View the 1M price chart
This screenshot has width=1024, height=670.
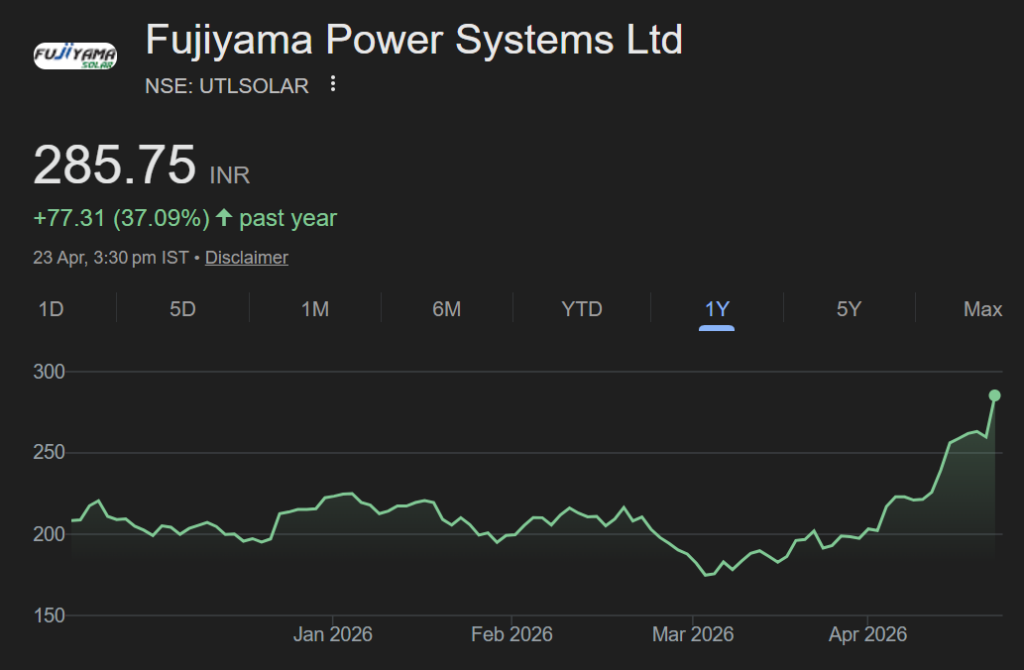click(314, 309)
